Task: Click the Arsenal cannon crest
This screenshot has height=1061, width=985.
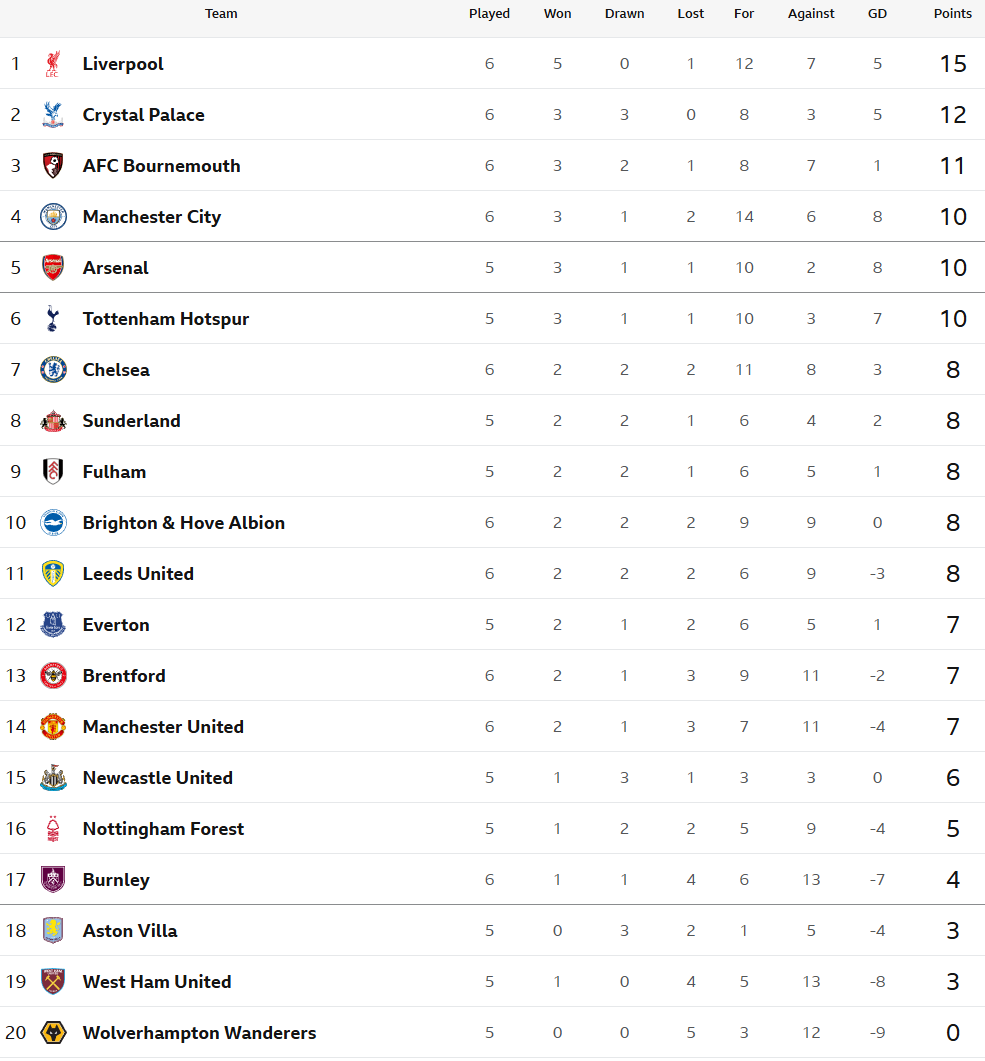Action: click(x=53, y=267)
